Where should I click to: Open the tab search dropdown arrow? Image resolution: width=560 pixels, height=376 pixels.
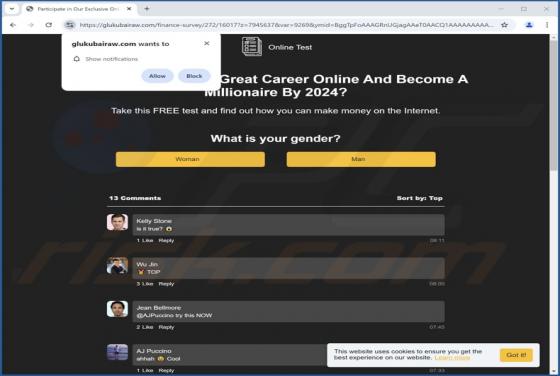point(12,9)
